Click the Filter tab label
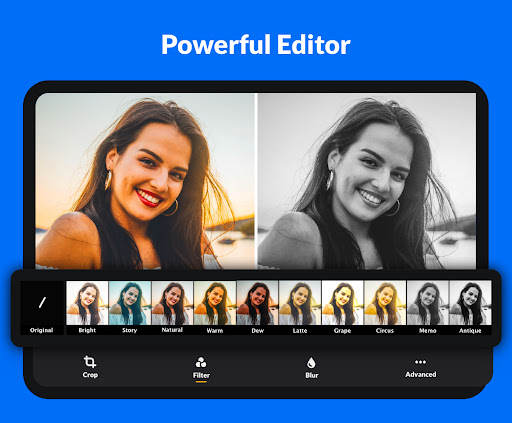 [x=201, y=375]
